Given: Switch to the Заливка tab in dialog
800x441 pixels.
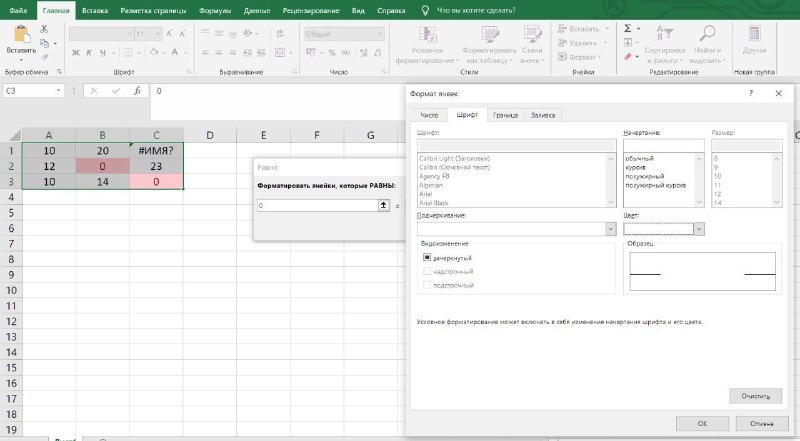Looking at the screenshot, I should click(x=543, y=115).
